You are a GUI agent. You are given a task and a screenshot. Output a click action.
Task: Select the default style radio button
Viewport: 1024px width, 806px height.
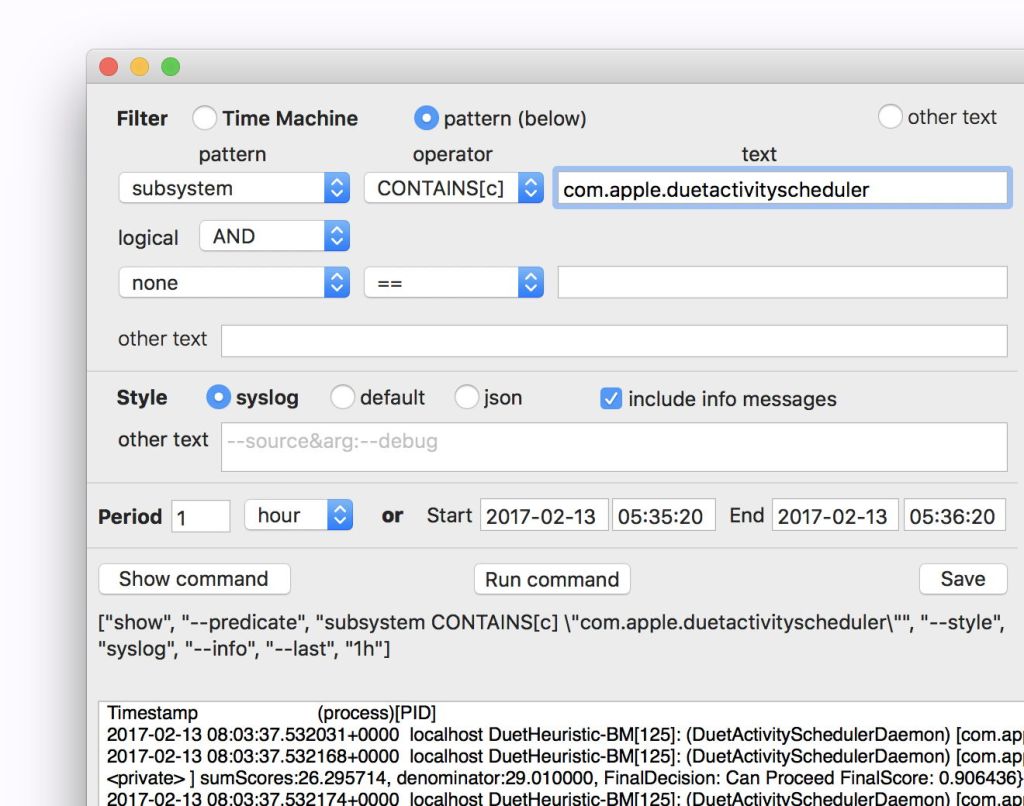click(342, 398)
